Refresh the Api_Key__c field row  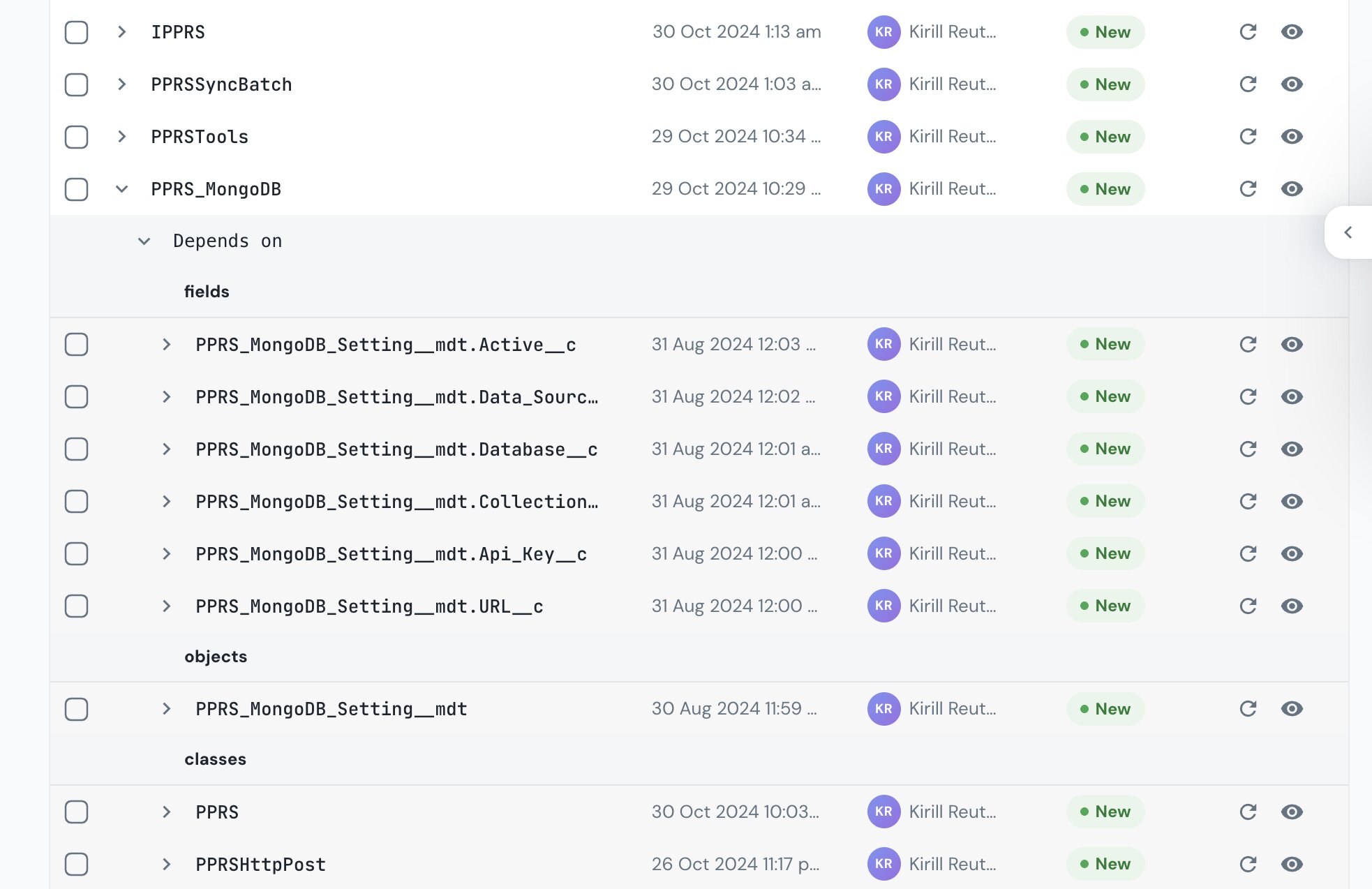1248,553
